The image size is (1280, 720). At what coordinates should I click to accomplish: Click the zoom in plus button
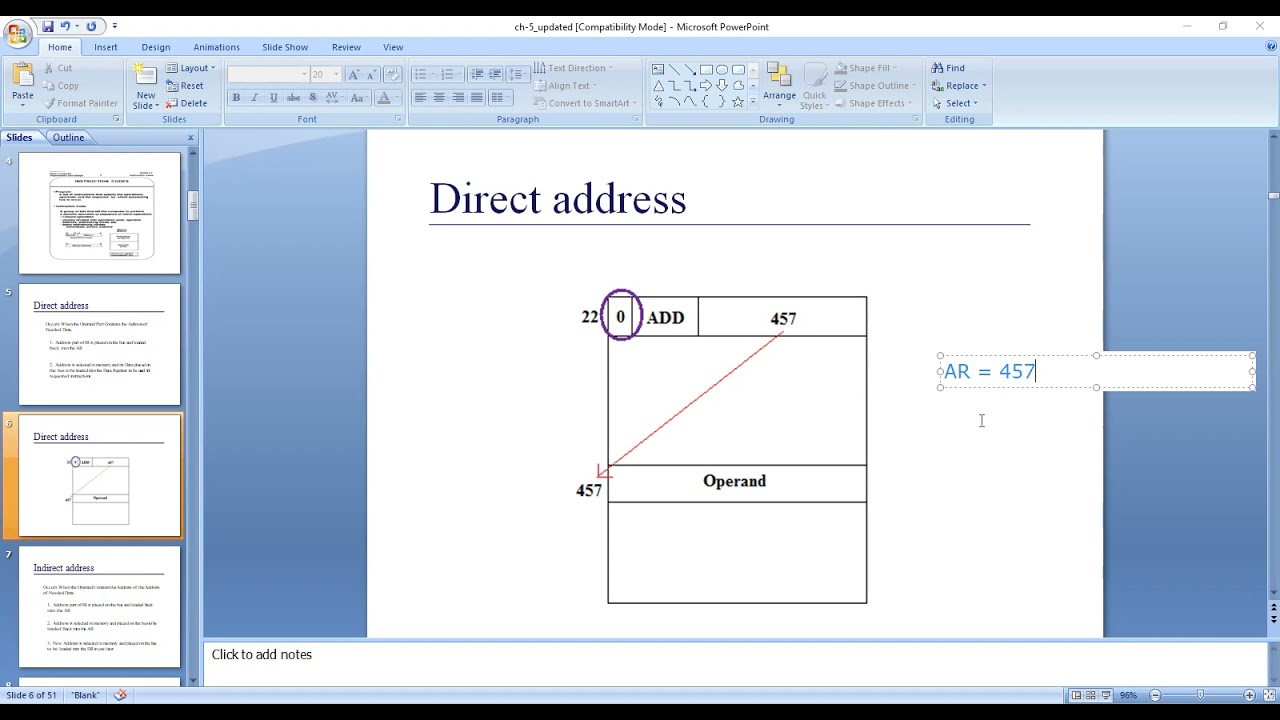1249,695
